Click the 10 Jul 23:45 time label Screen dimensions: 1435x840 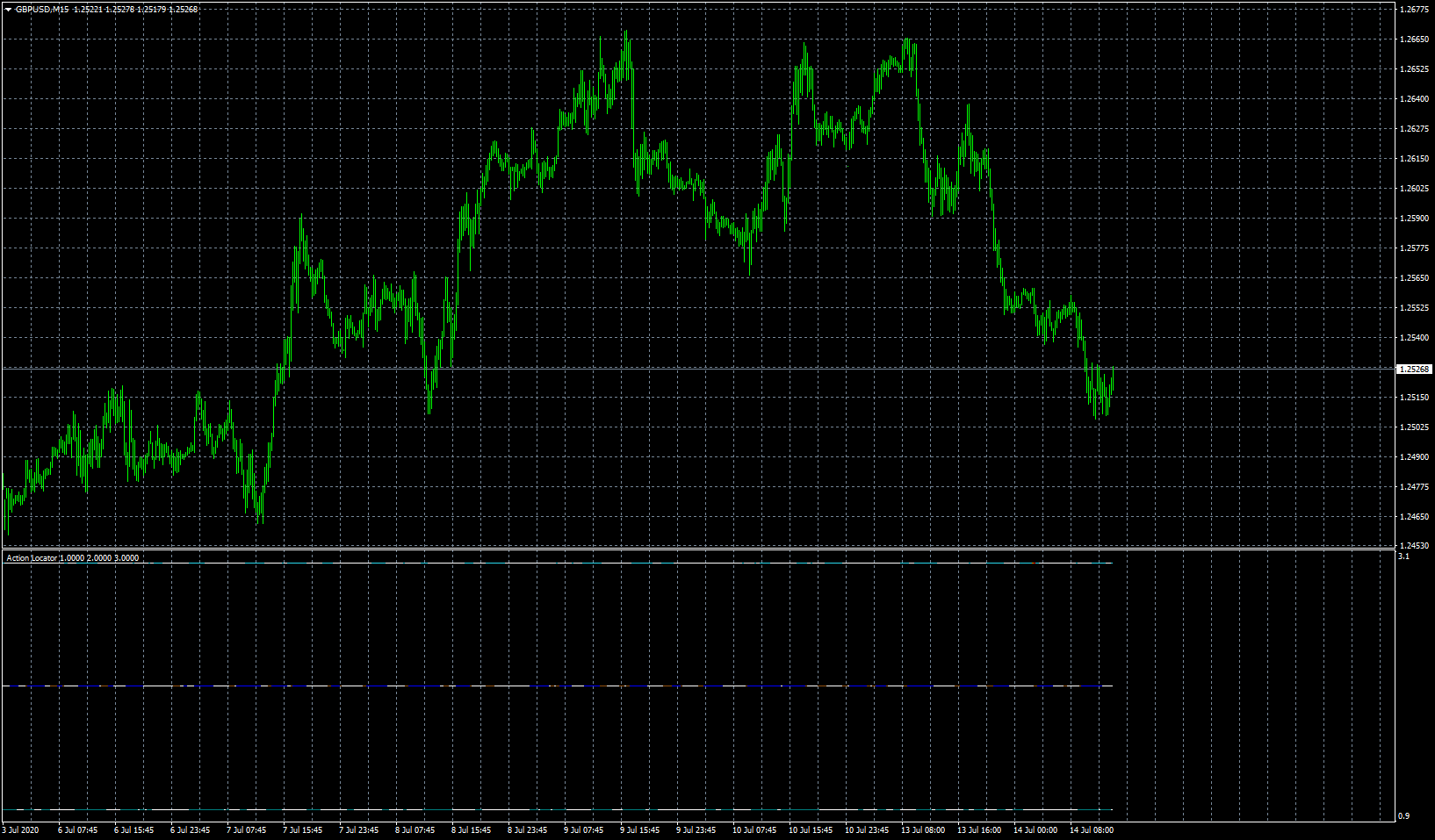[867, 830]
